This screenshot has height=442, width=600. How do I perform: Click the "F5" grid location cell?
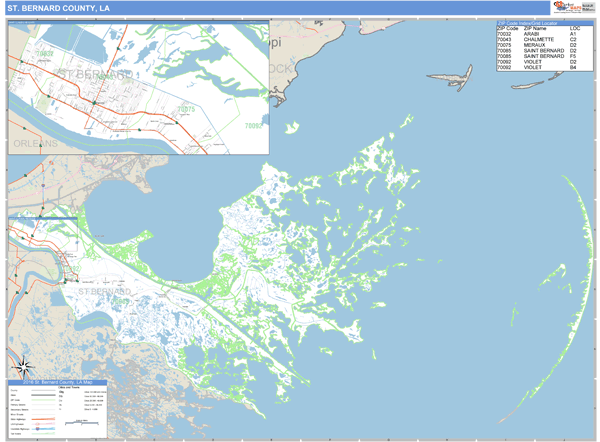tap(573, 56)
